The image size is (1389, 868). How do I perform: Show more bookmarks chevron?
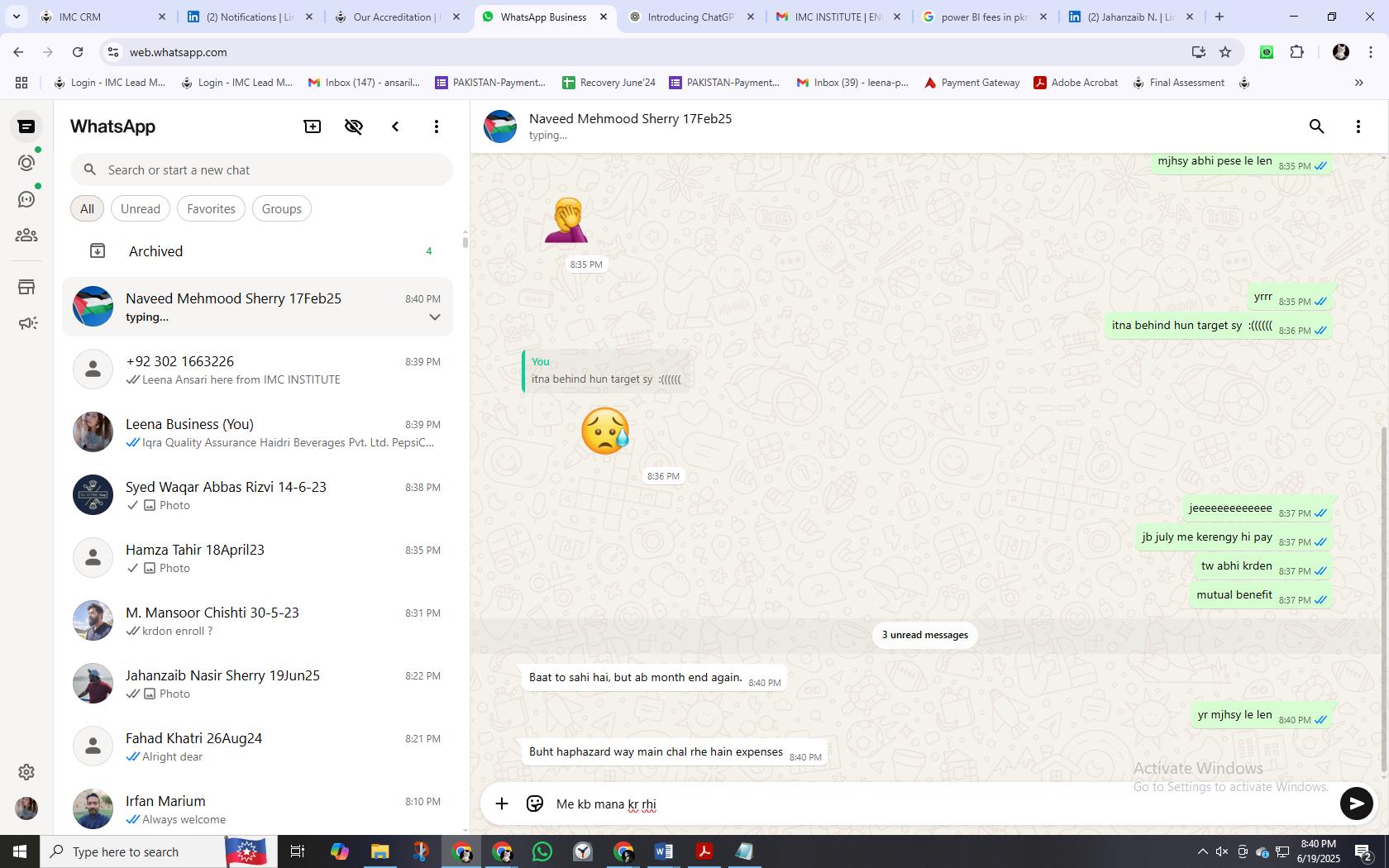[x=1358, y=83]
